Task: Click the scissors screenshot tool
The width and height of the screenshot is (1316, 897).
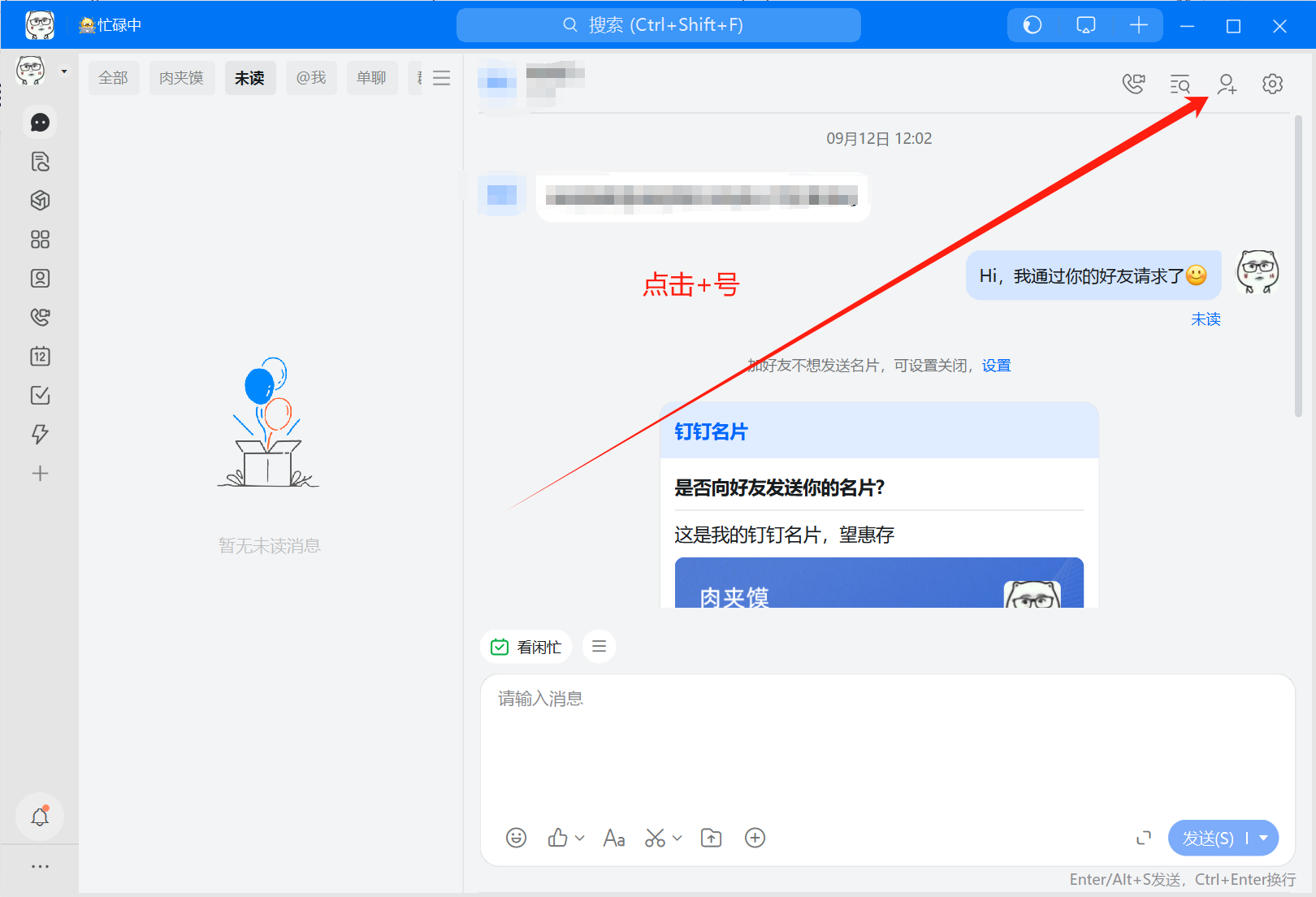Action: tap(655, 838)
